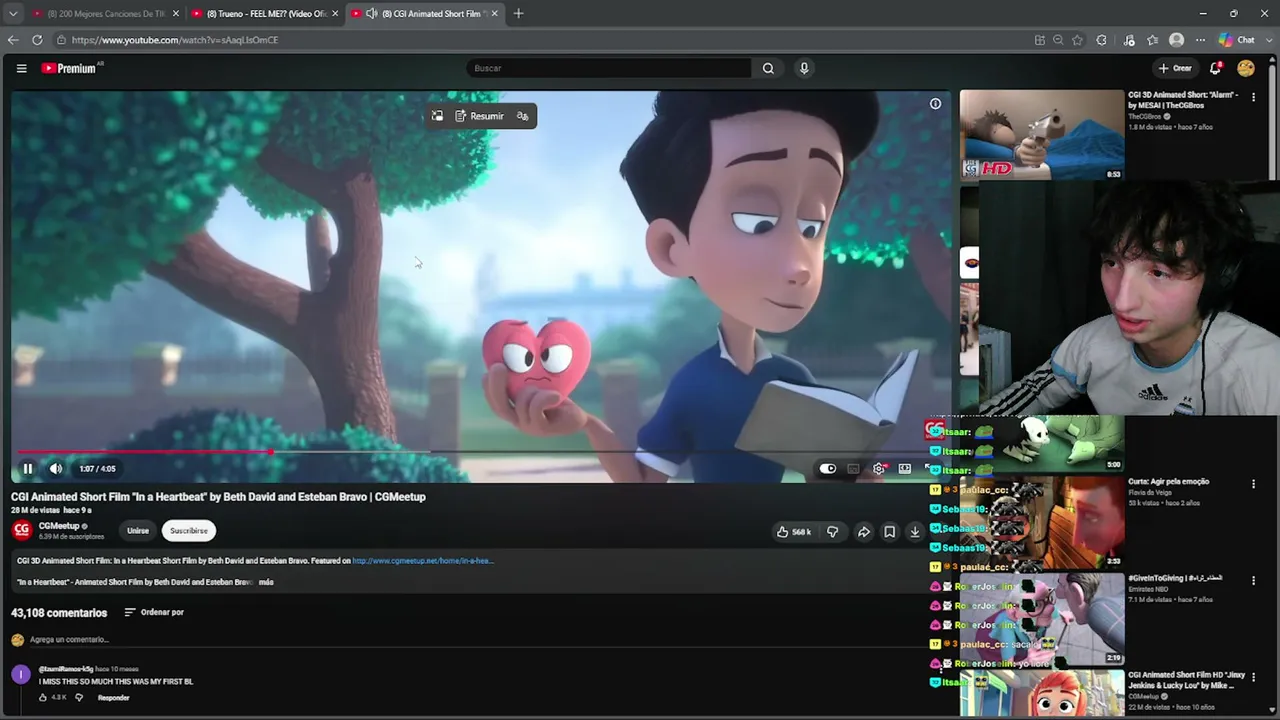
Task: Select the 'CGI Animated Short Film' tab
Action: click(424, 13)
